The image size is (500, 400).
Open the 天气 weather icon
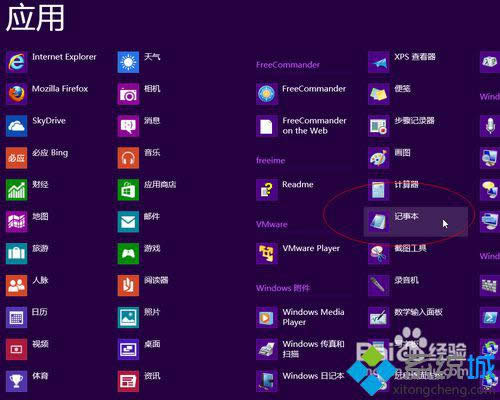(x=128, y=62)
